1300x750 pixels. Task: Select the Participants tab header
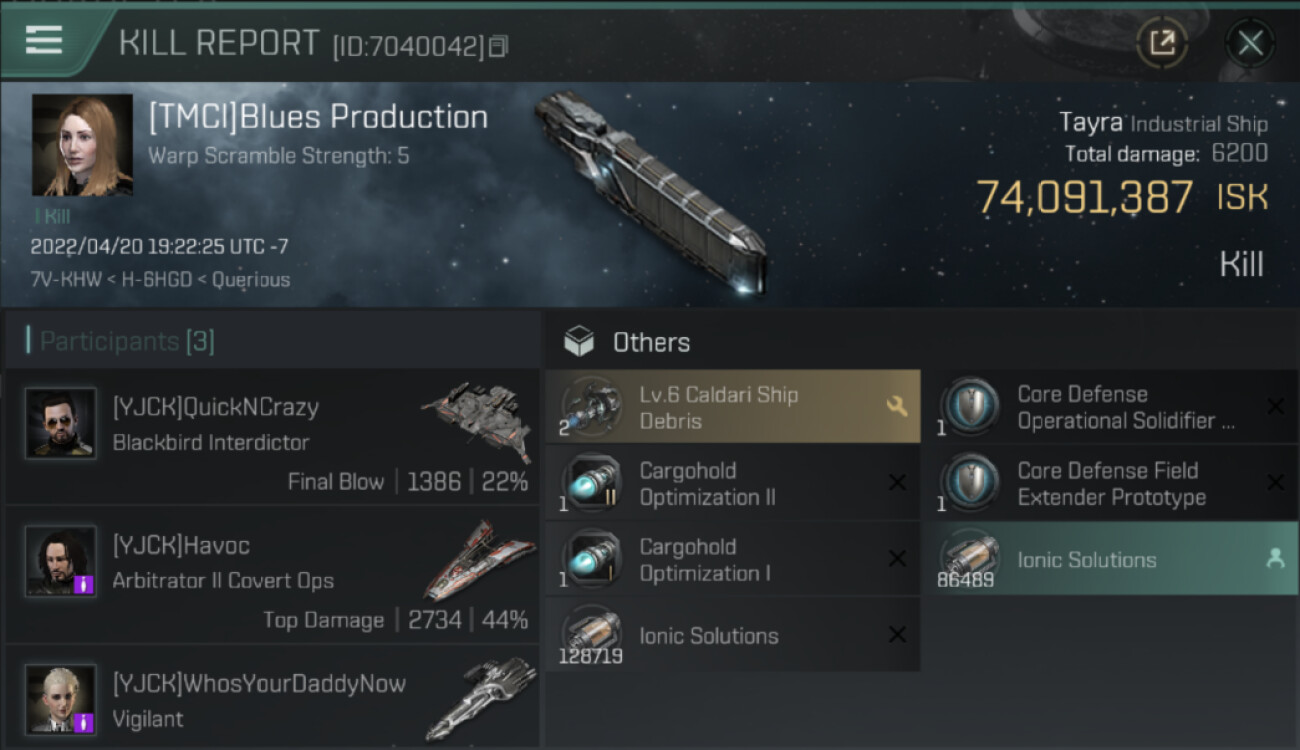point(126,342)
